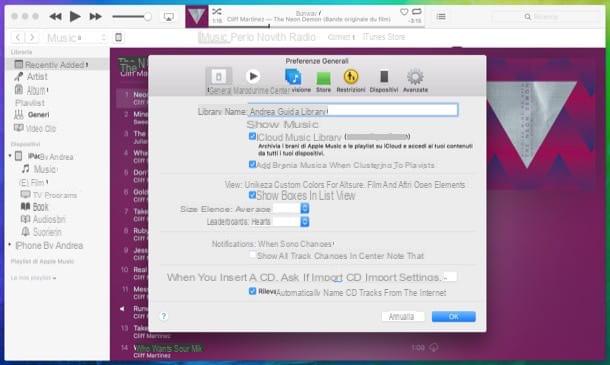Toggle automatically name CD tracks checkbox
Image resolution: width=610 pixels, height=365 pixels.
(x=252, y=291)
